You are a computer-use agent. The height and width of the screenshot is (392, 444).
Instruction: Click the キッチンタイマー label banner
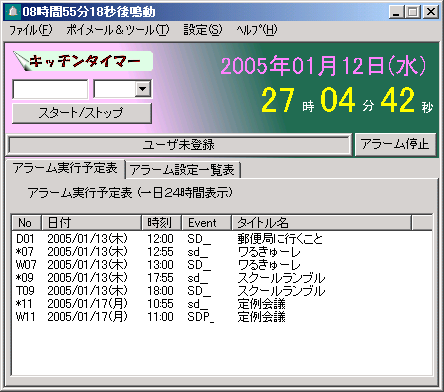pyautogui.click(x=83, y=61)
